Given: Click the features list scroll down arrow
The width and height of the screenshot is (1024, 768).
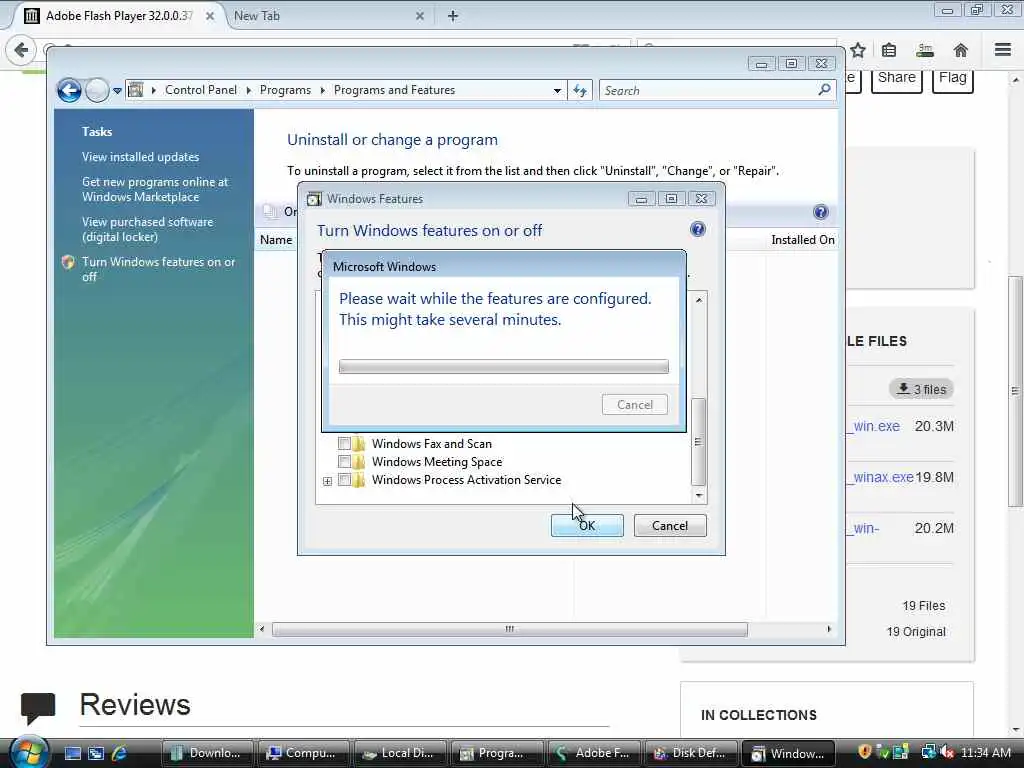Looking at the screenshot, I should coord(699,496).
